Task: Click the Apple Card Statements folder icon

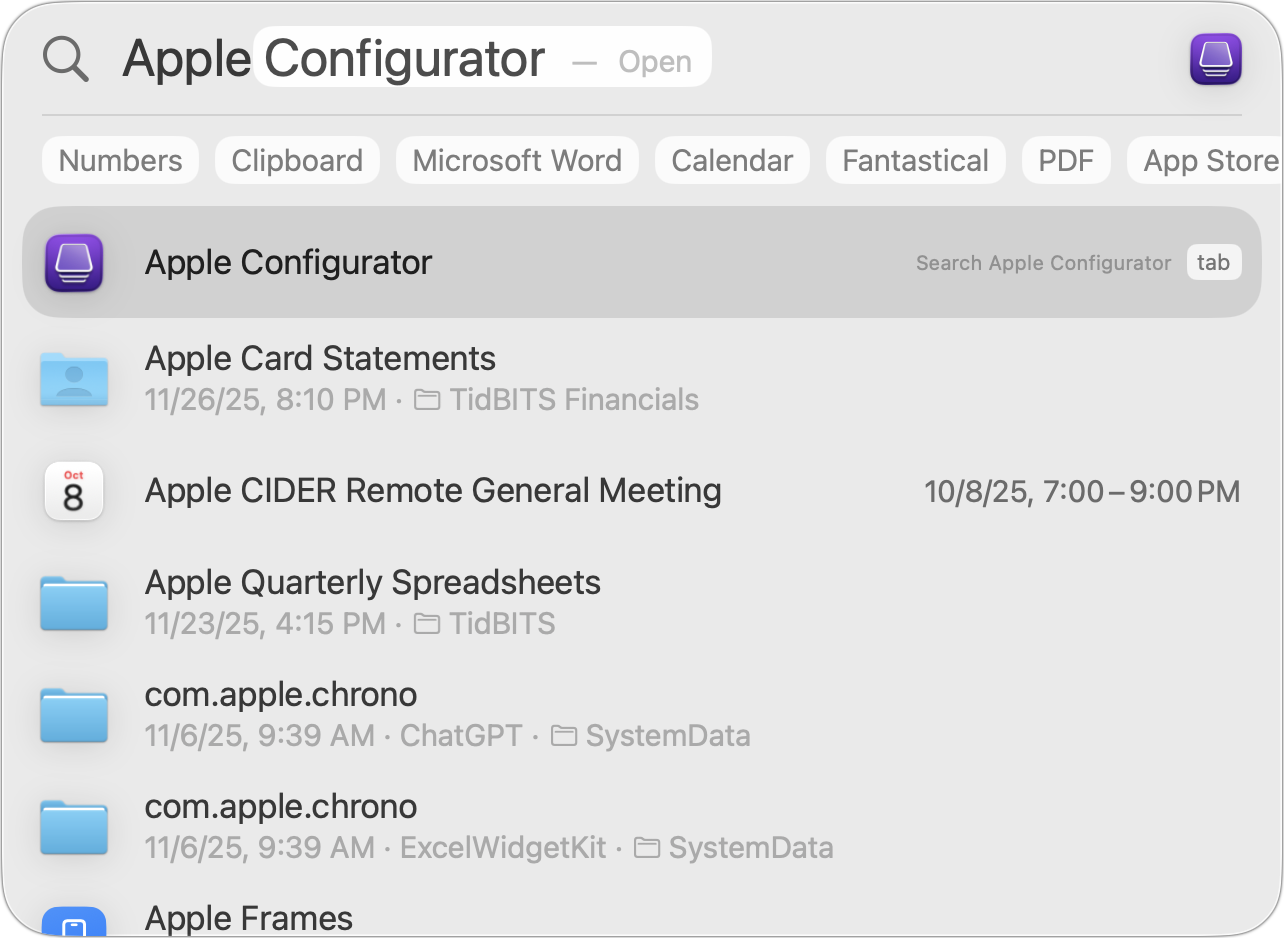Action: (74, 379)
